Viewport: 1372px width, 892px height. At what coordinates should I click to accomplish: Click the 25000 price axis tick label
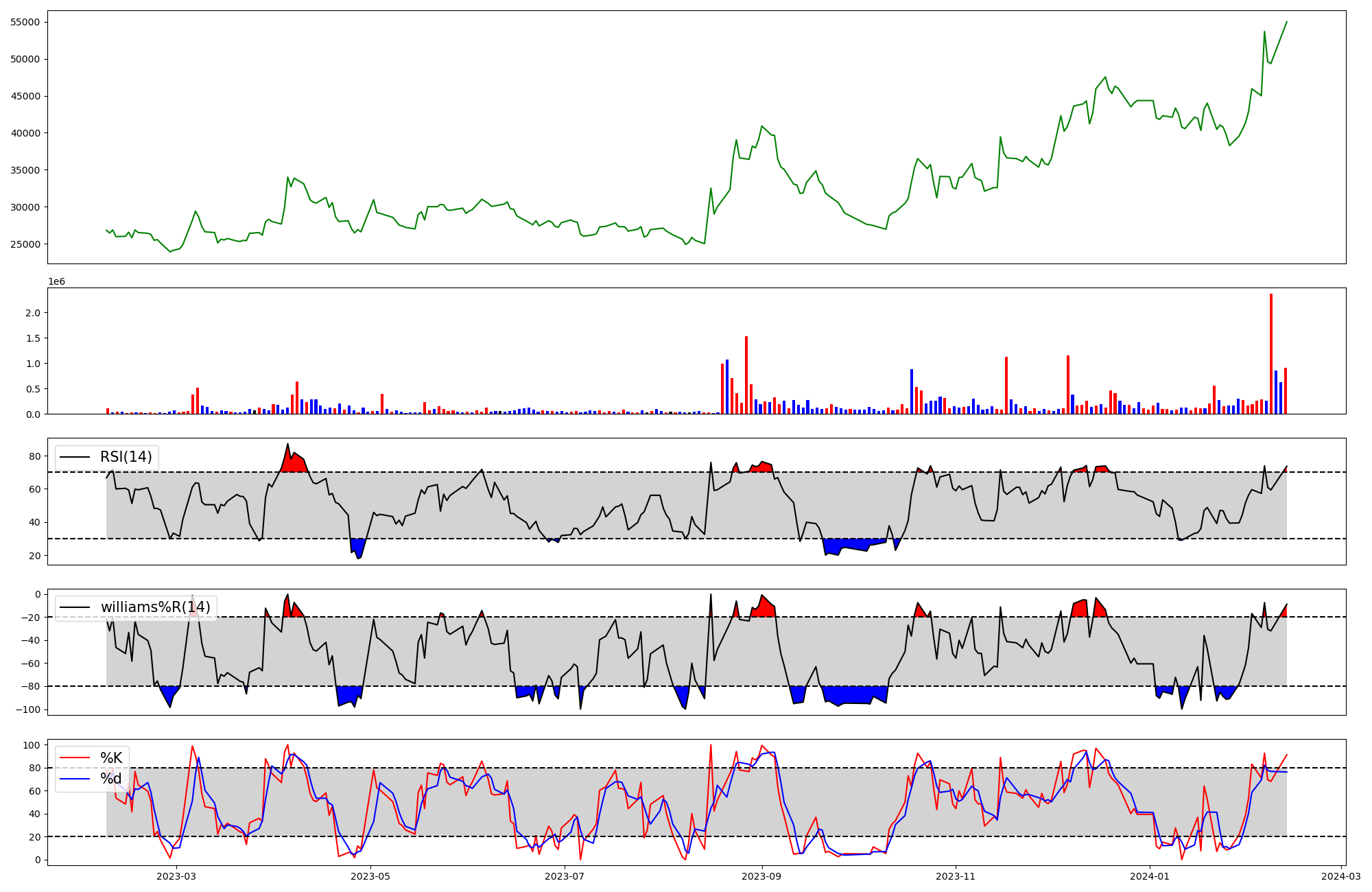click(x=25, y=244)
